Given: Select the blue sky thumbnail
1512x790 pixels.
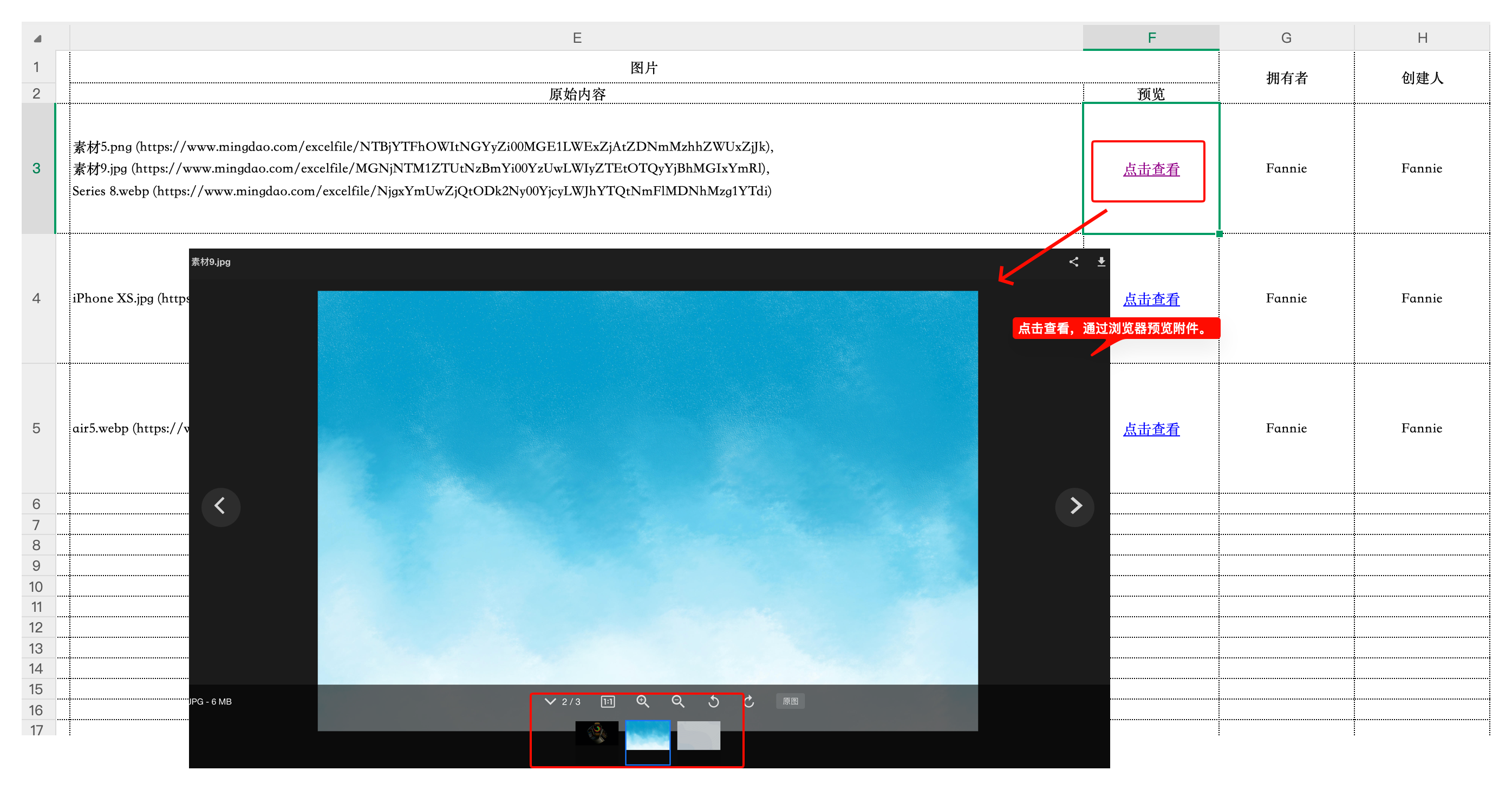Looking at the screenshot, I should (x=647, y=736).
